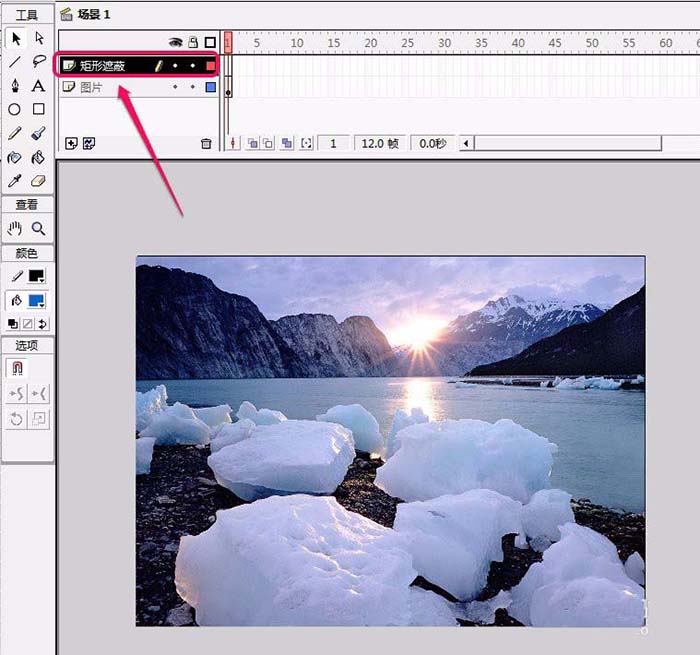Click the 场景 1 scene label
Screen dimensions: 700x655
tap(94, 14)
